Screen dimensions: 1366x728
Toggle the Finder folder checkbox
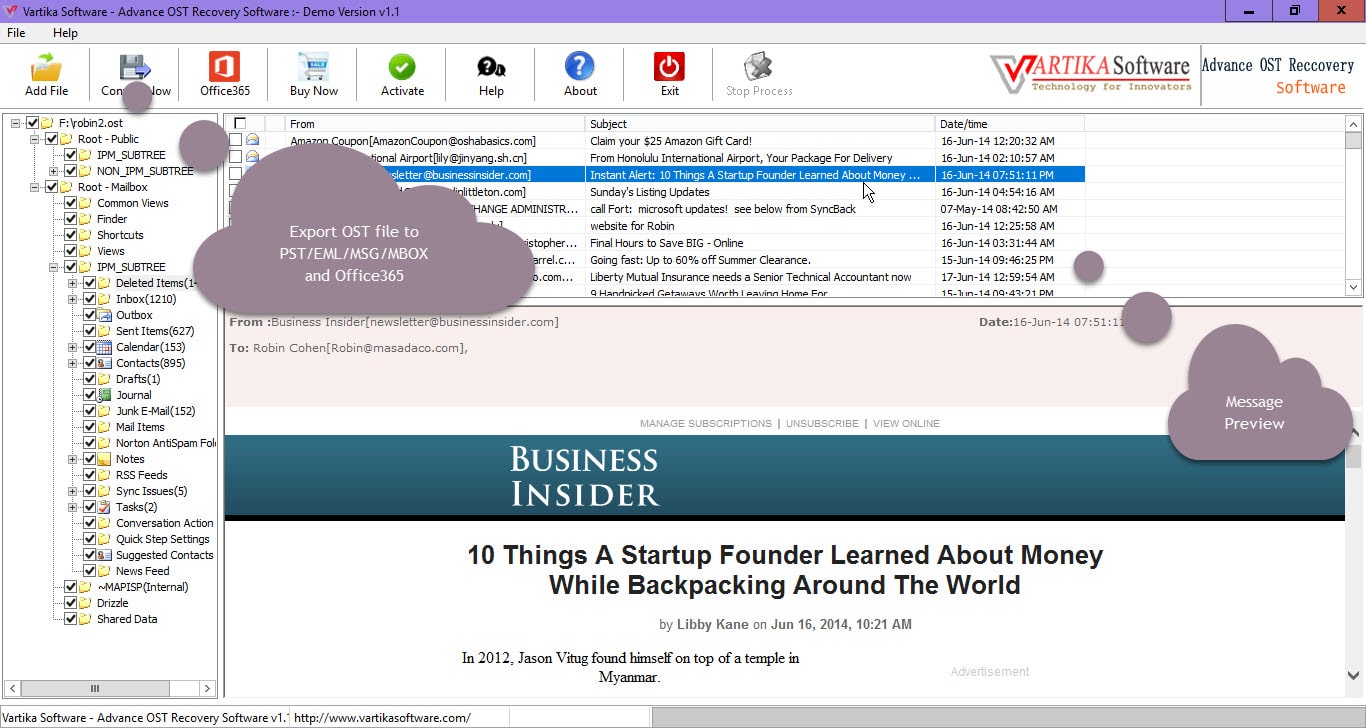71,219
